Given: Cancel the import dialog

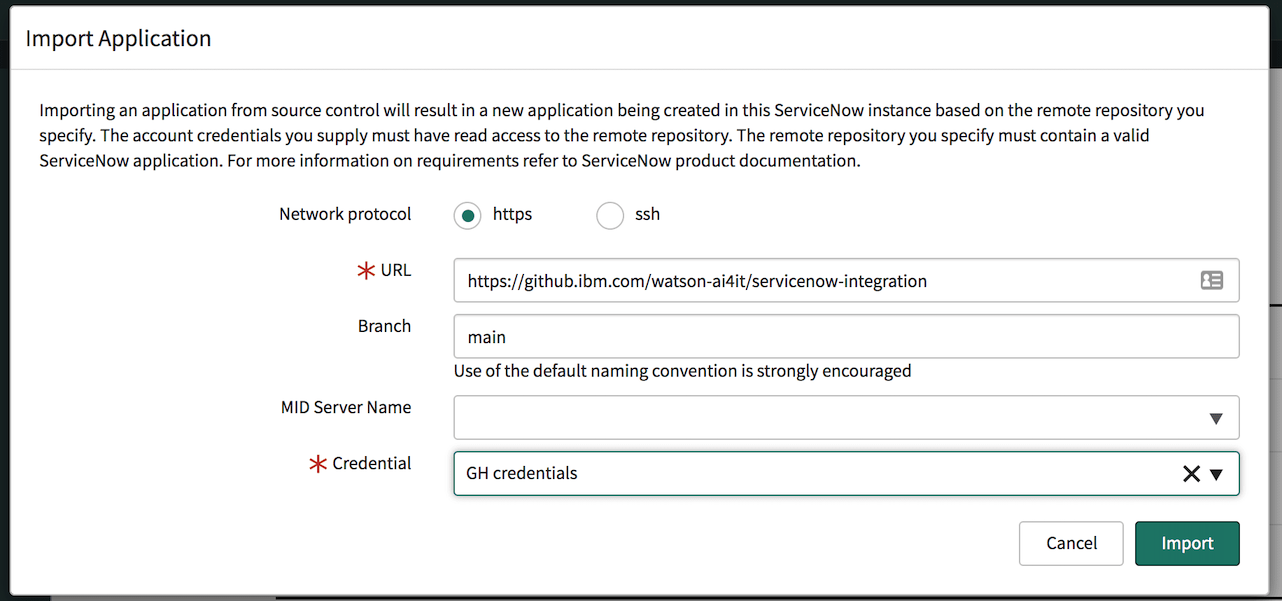Looking at the screenshot, I should (x=1072, y=544).
